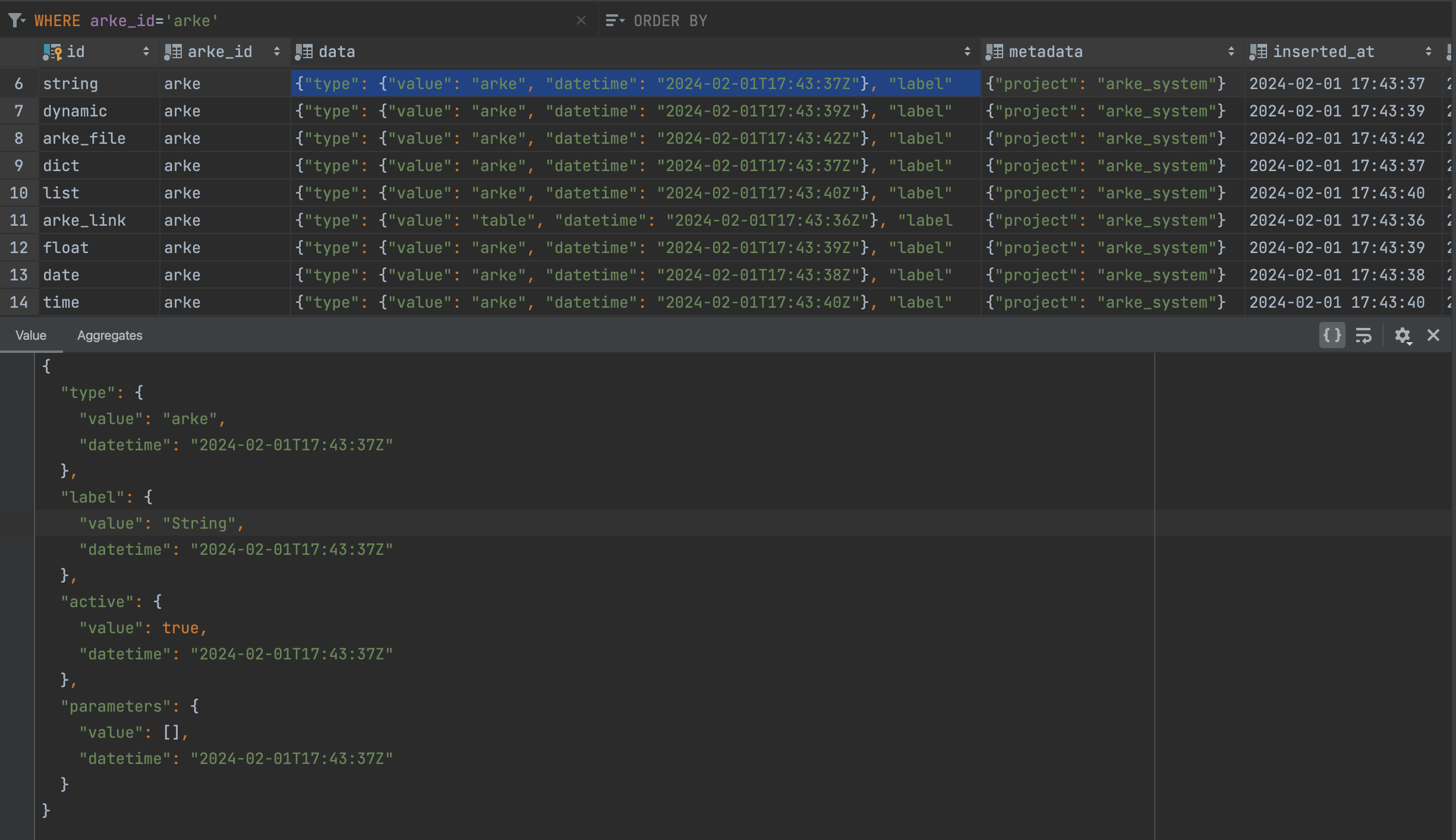Click the sort arrows on id column header
The height and width of the screenshot is (840, 1456).
tap(146, 52)
